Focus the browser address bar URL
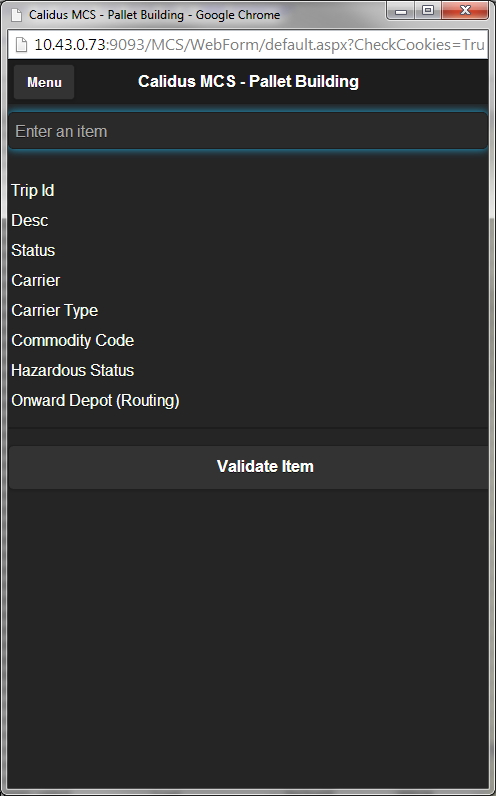Viewport: 496px width, 796px height. pos(259,45)
